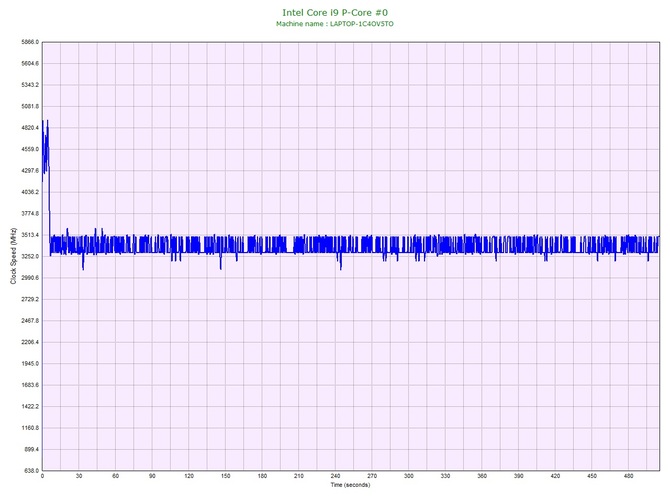Click the 'Time (seconds)' axis label
Screen dimensions: 670x502
[x=350, y=485]
